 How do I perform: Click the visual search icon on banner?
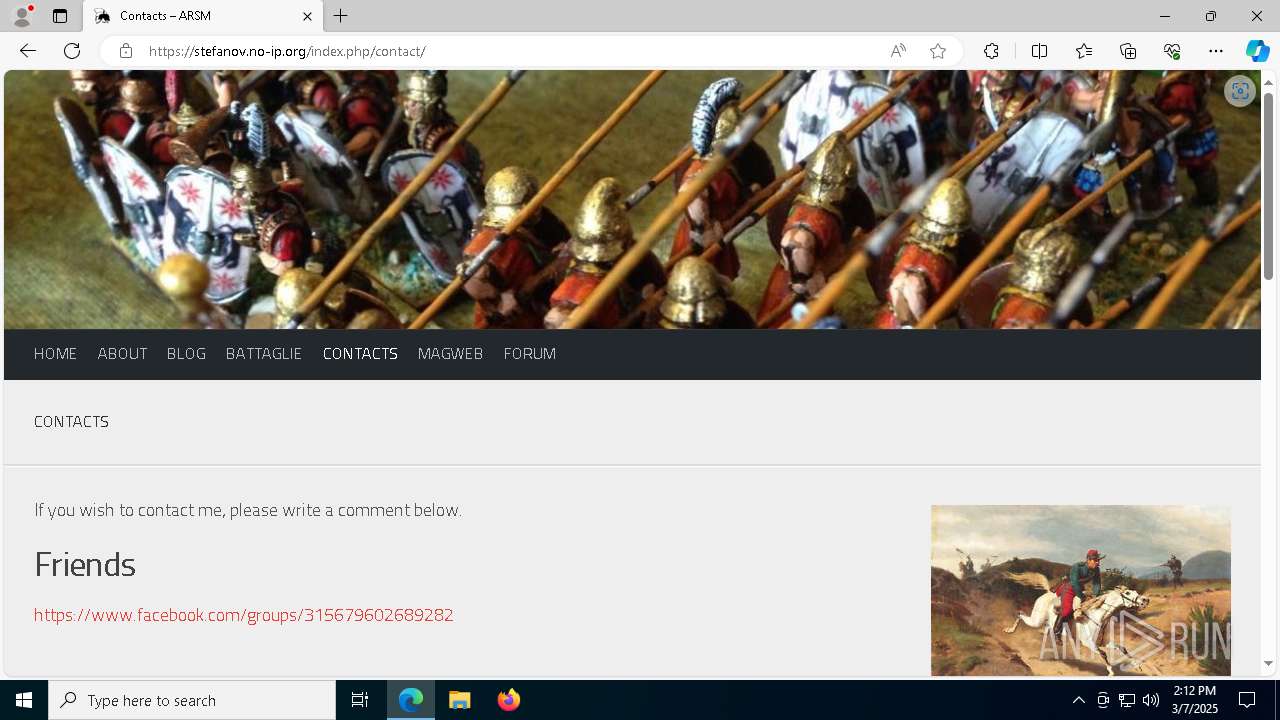(x=1240, y=91)
